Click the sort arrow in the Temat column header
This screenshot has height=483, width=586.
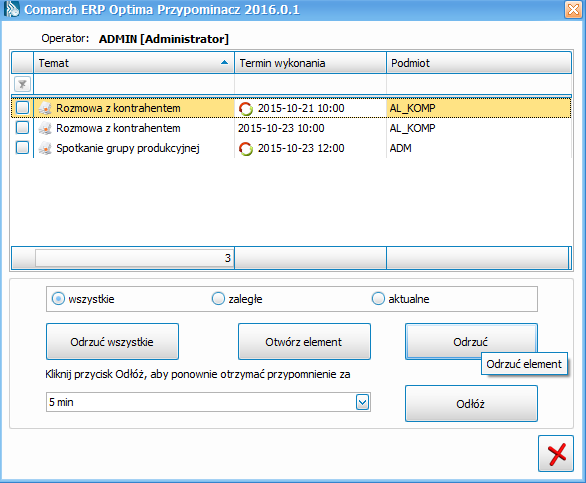click(224, 62)
